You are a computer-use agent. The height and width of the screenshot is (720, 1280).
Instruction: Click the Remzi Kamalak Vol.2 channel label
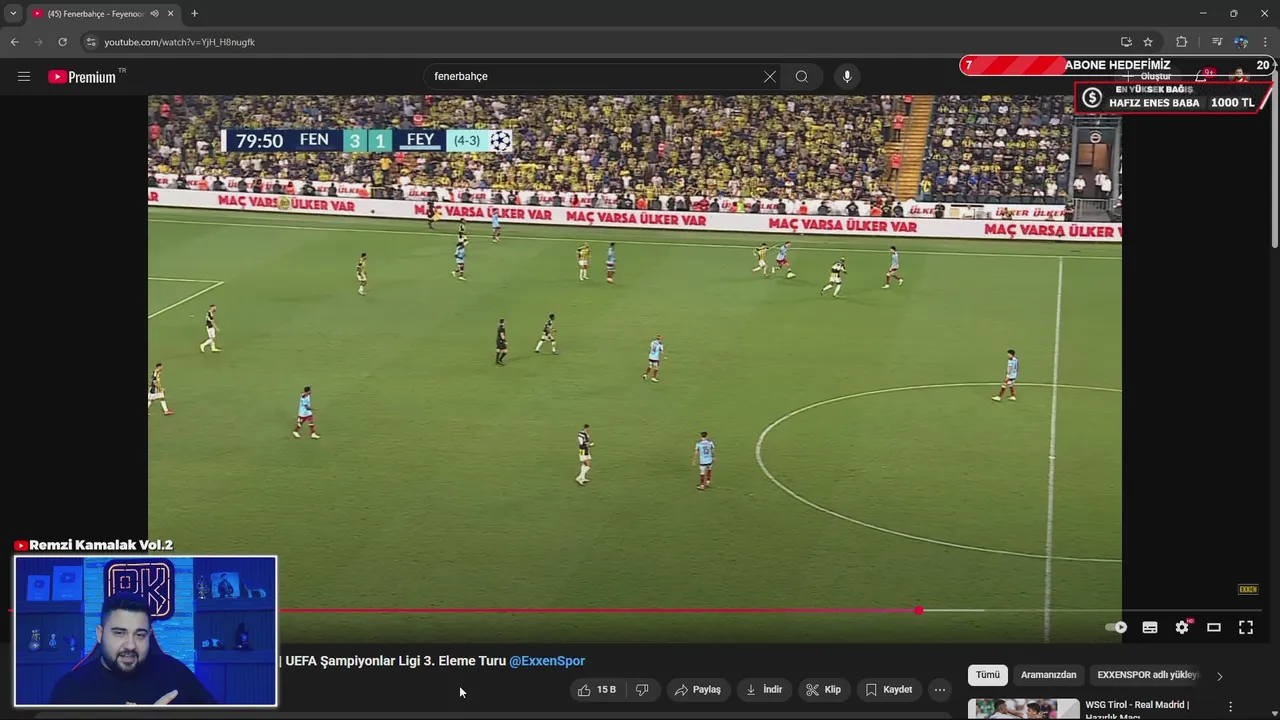coord(94,545)
